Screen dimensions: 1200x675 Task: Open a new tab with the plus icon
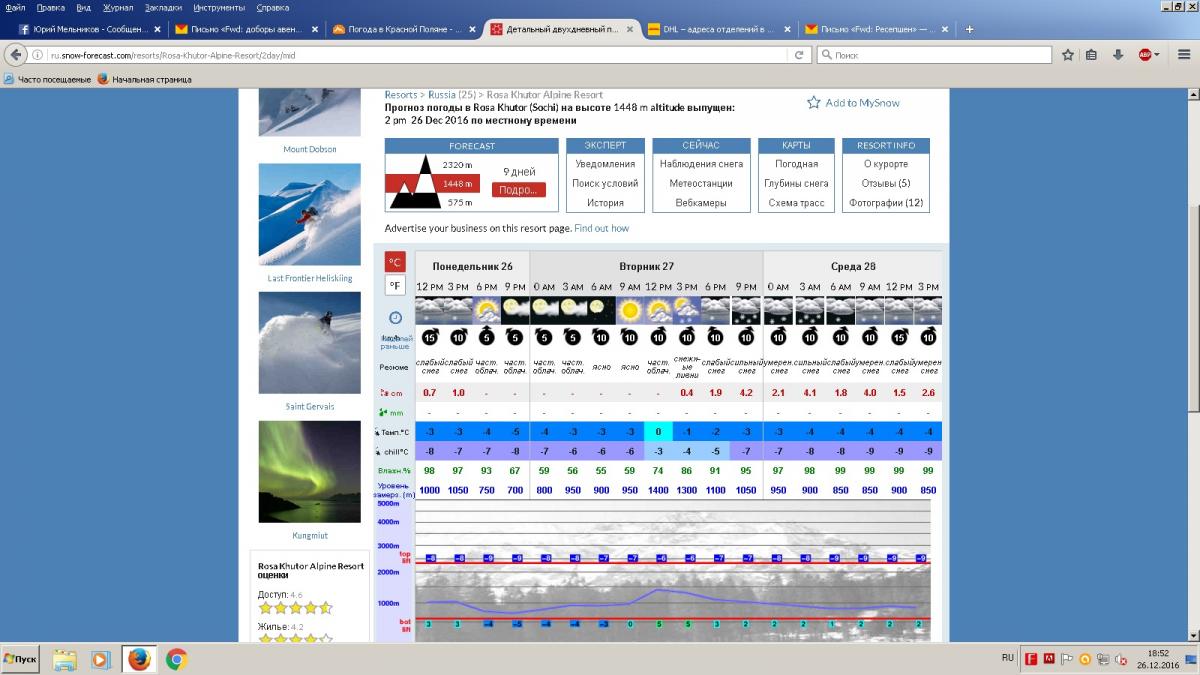[969, 29]
